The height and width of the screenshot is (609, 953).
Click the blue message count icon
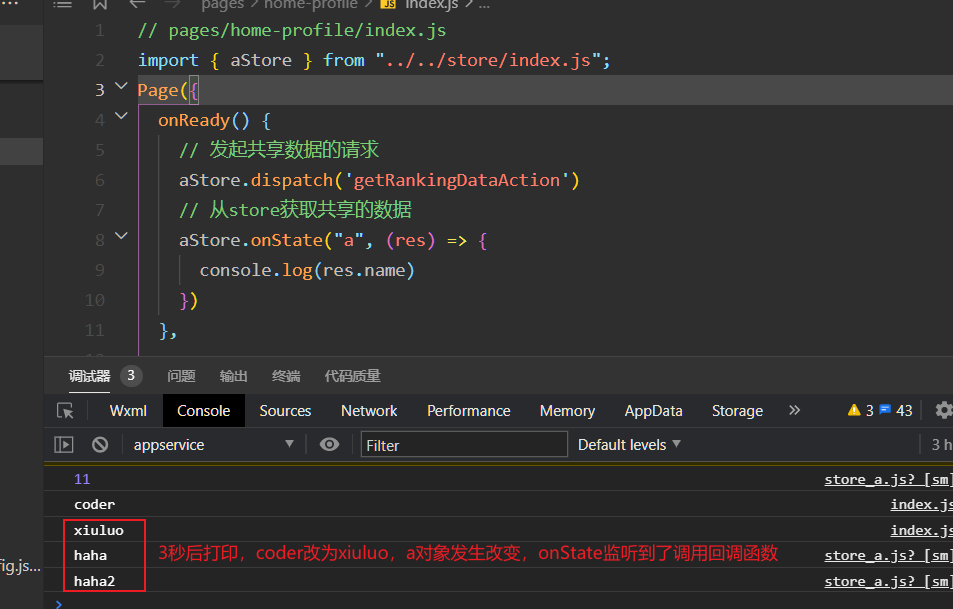pos(885,411)
